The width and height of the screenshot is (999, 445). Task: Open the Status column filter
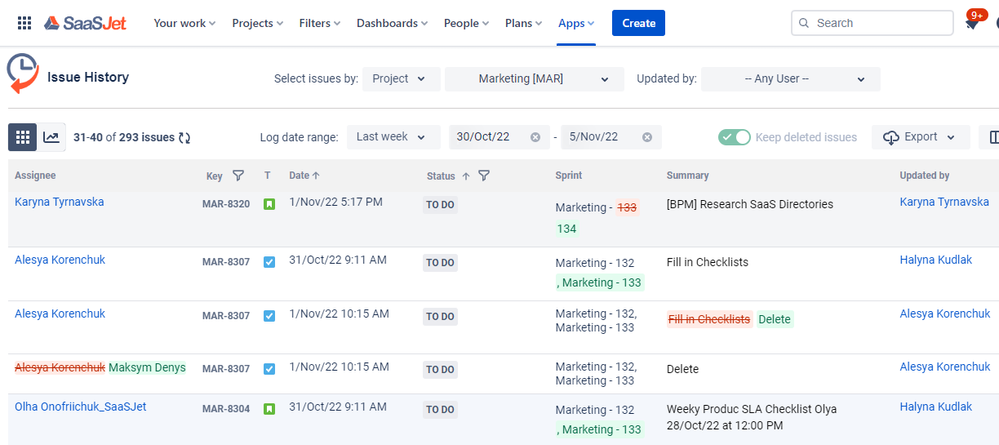pos(484,175)
